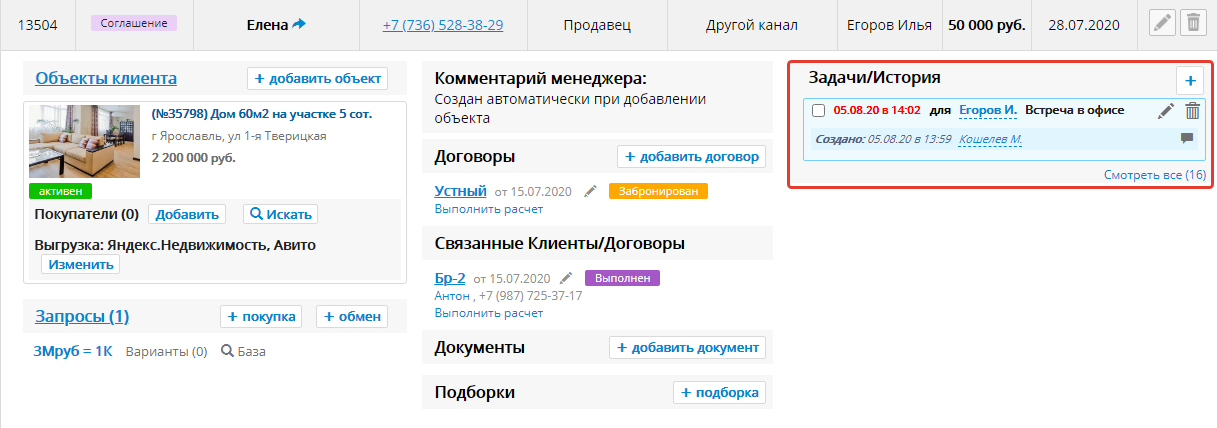
Task: Delete the Встреча в офисе task
Action: [x=1192, y=111]
